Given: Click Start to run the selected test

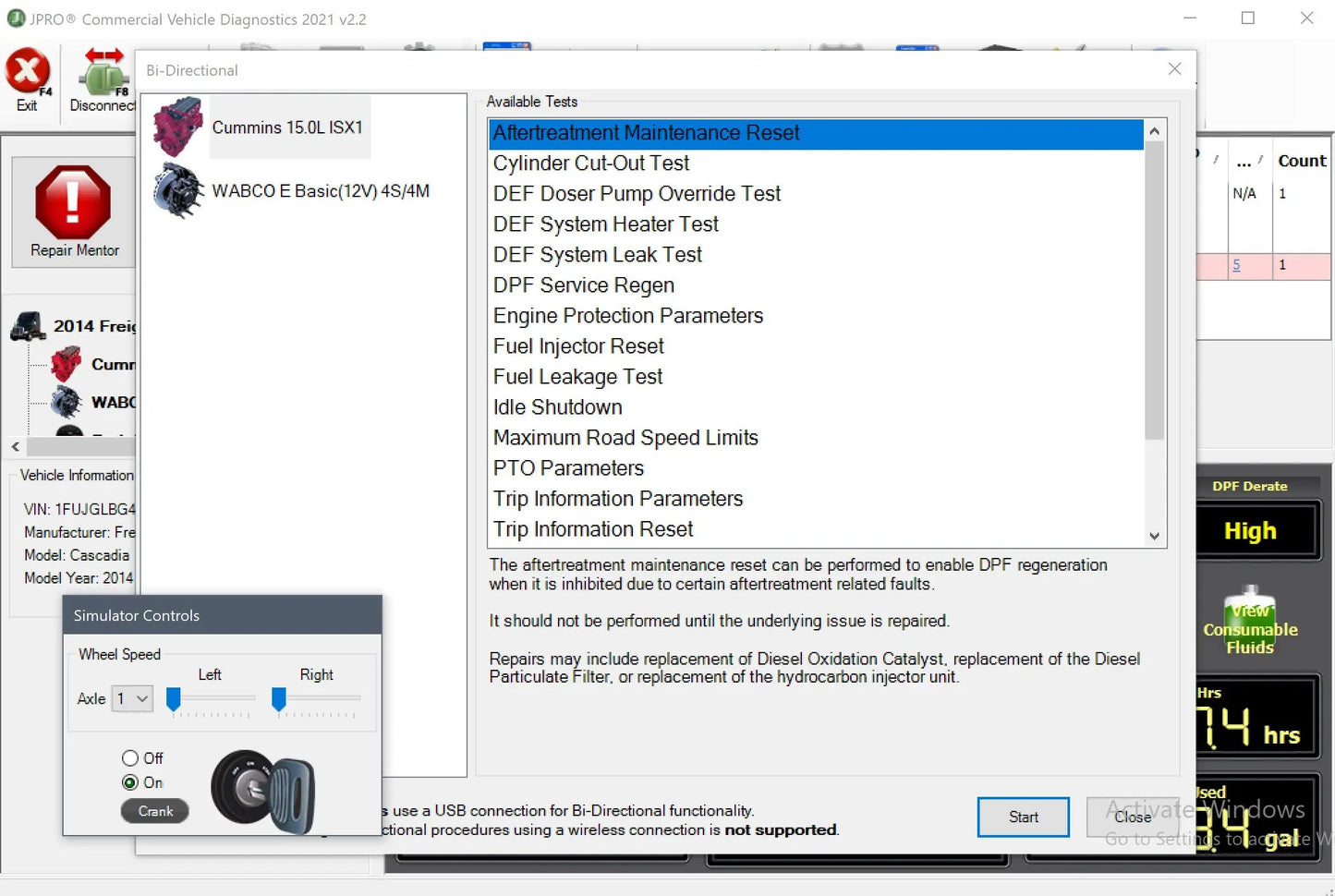Looking at the screenshot, I should pos(1023,817).
